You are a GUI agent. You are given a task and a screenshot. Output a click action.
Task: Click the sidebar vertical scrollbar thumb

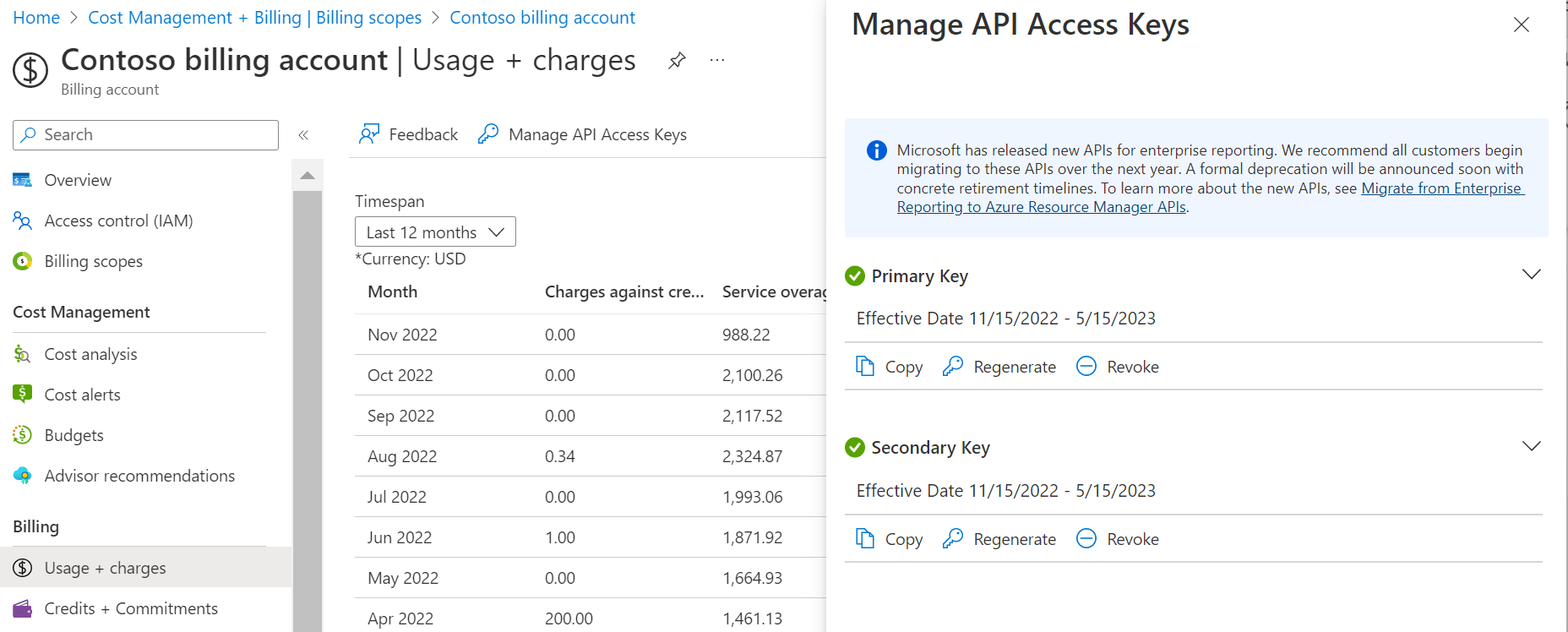click(x=308, y=411)
